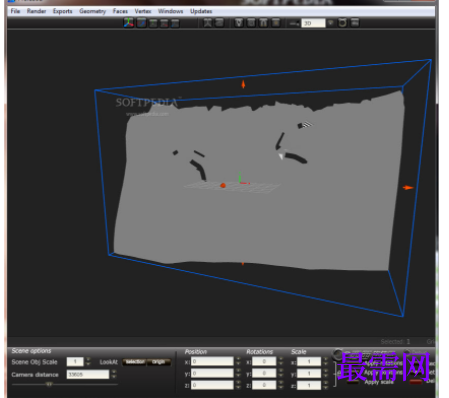Click the first icon in the middle toolbar group
The height and width of the screenshot is (398, 449).
[x=208, y=23]
